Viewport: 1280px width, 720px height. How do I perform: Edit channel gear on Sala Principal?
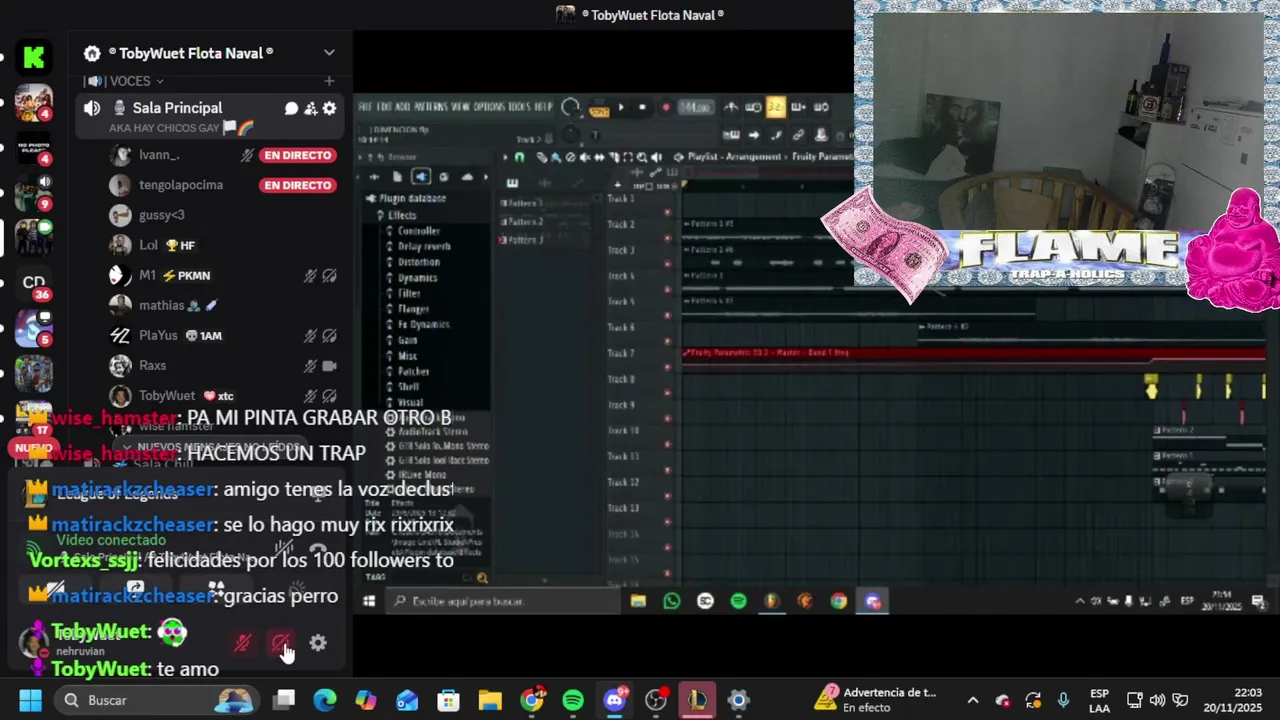(329, 108)
